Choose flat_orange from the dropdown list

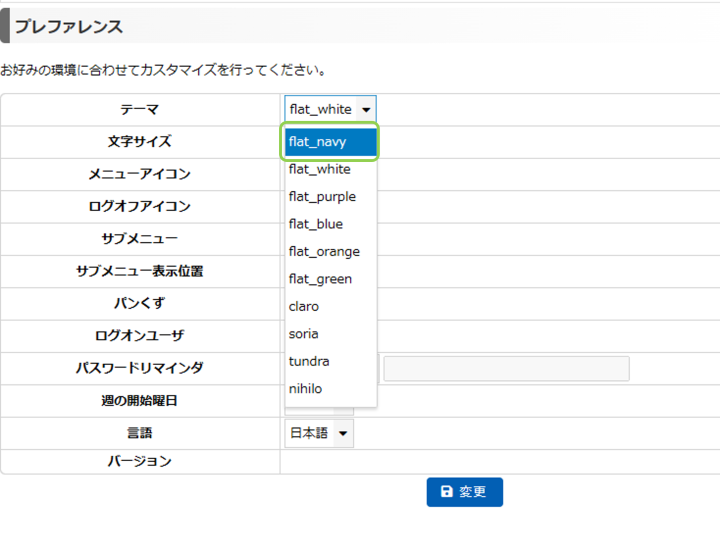click(330, 252)
